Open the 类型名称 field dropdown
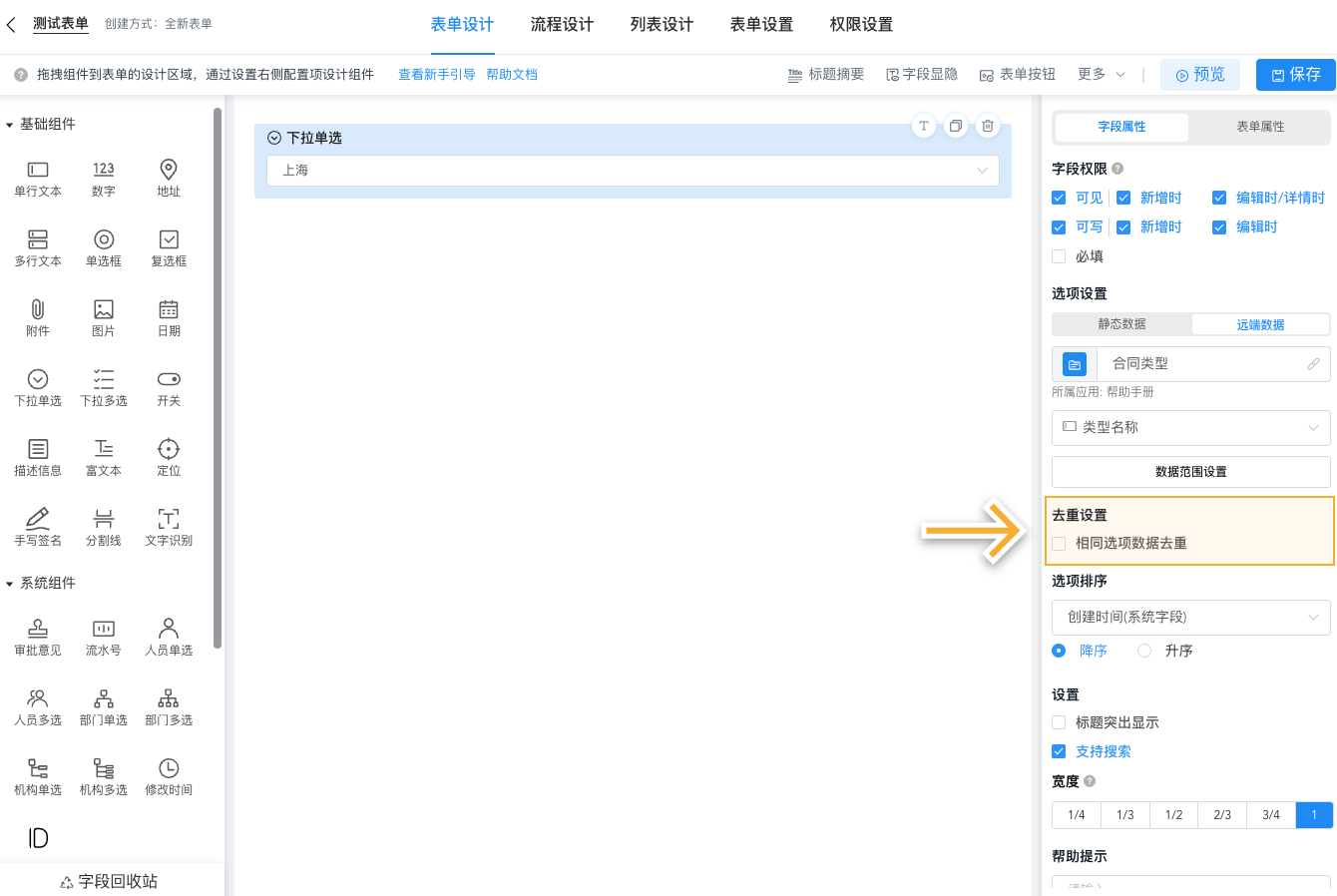 click(1190, 427)
